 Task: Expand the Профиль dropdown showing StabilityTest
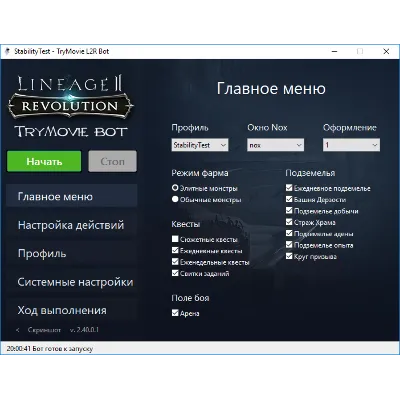pos(200,145)
